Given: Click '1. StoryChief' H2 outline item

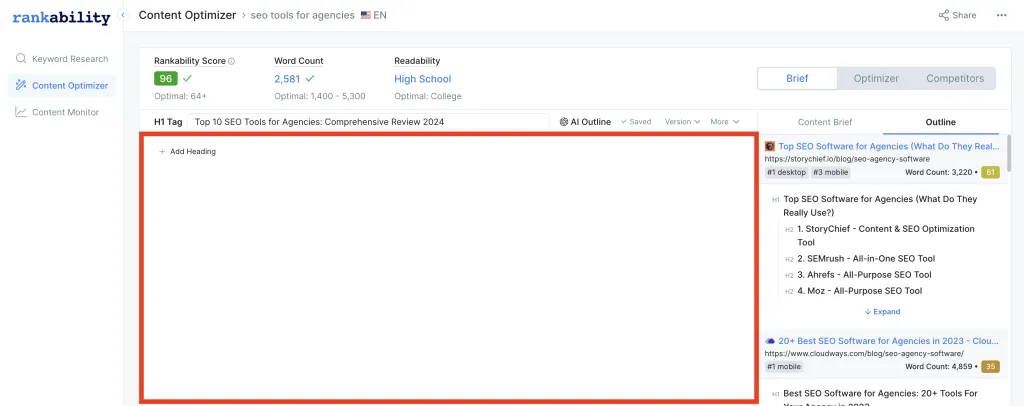Looking at the screenshot, I should tap(886, 236).
